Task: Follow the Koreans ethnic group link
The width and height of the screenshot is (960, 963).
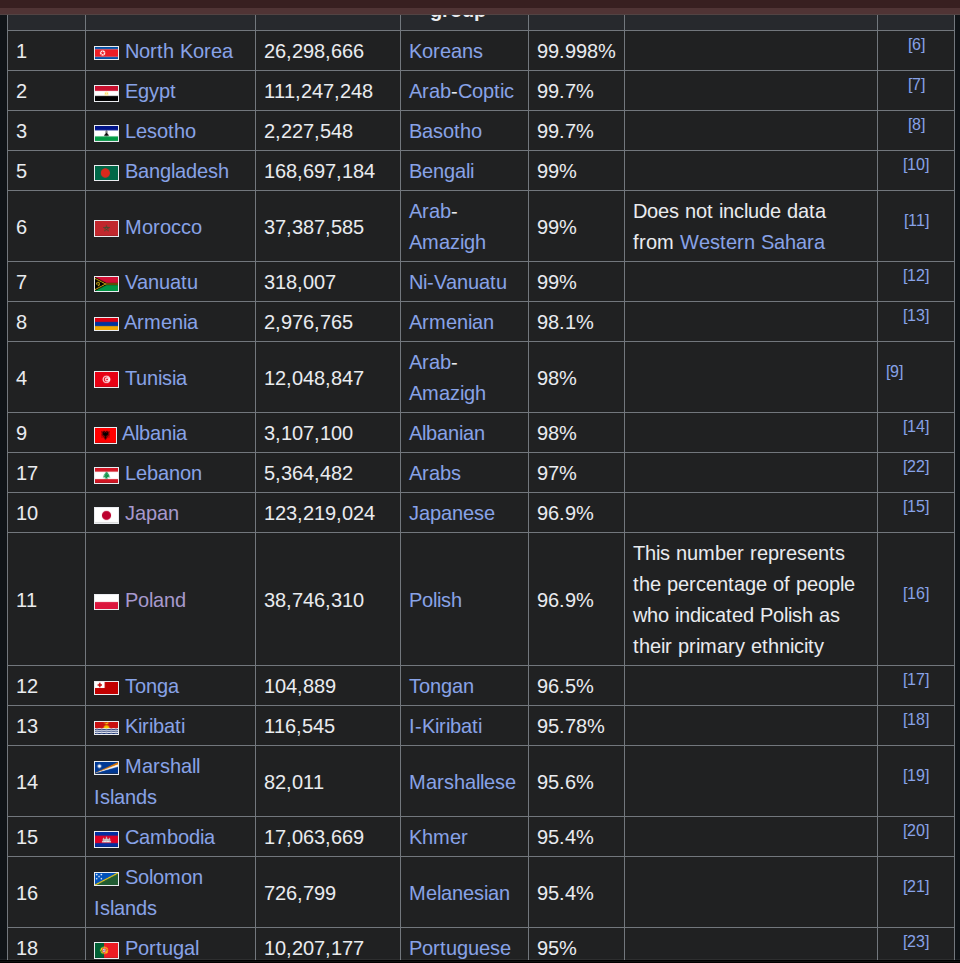Action: click(446, 51)
